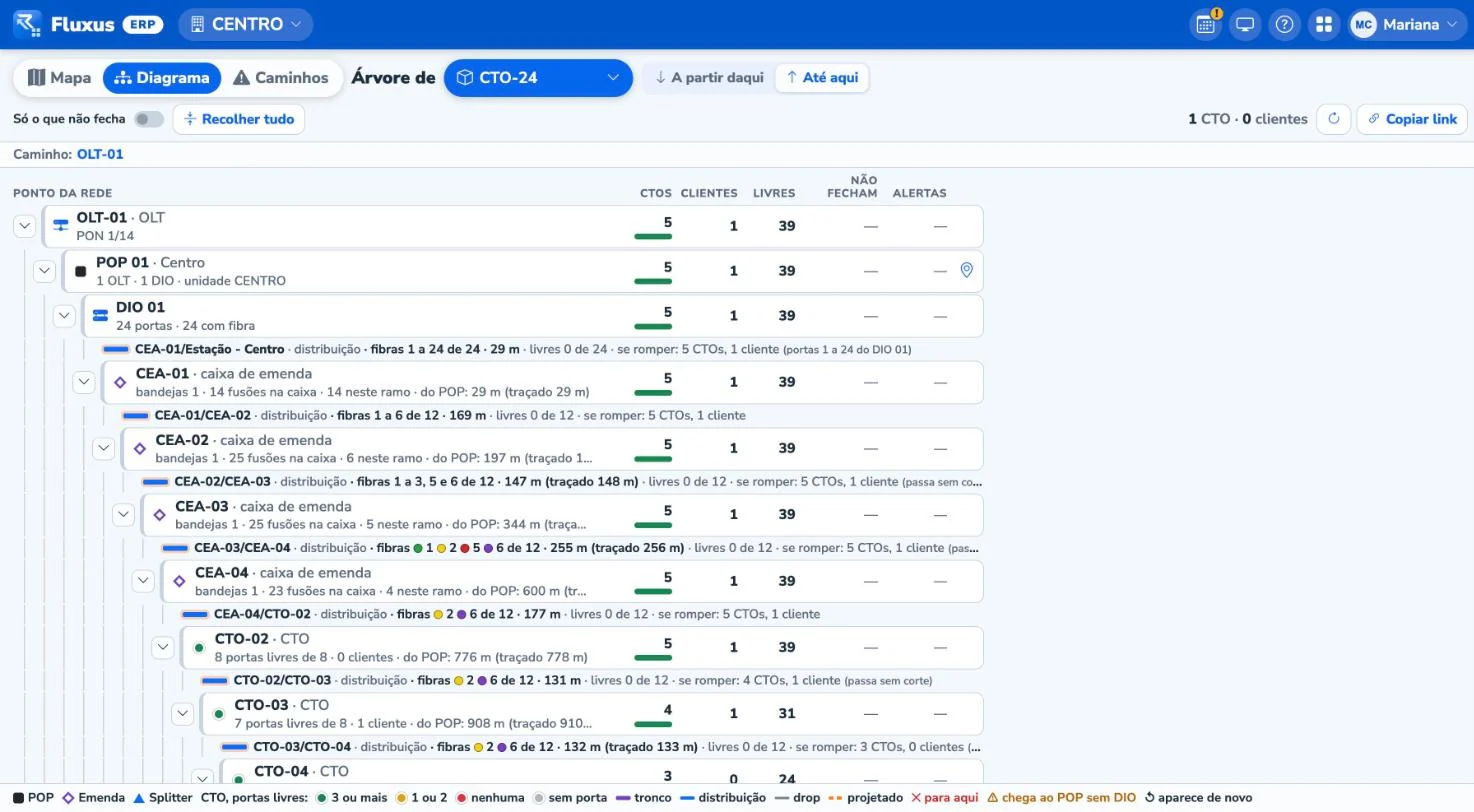Collapse the CTO-02 tree node
This screenshot has height=812, width=1474.
click(x=163, y=648)
